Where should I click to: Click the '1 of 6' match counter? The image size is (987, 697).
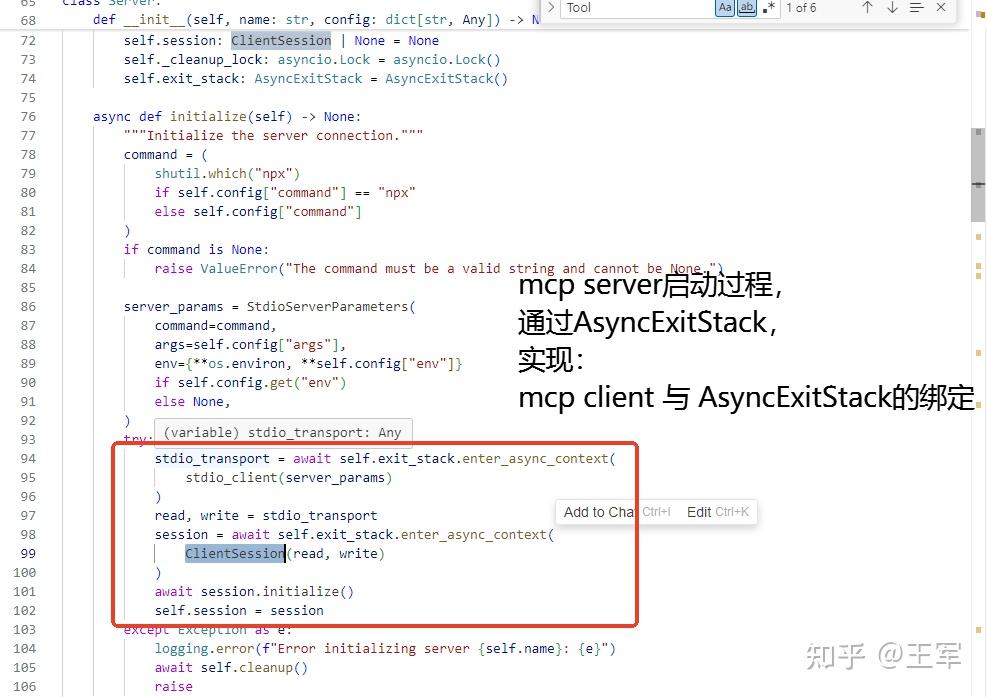(801, 8)
